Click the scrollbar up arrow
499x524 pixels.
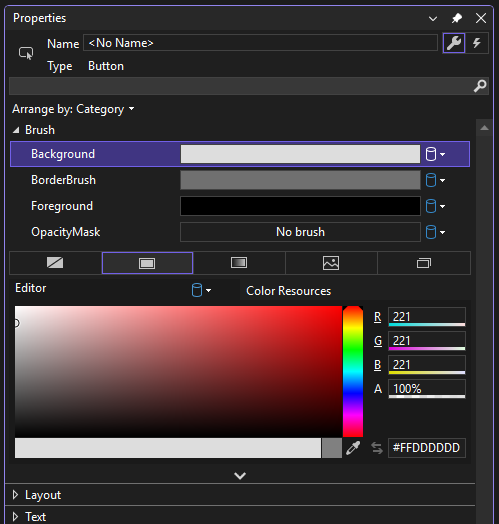(484, 128)
